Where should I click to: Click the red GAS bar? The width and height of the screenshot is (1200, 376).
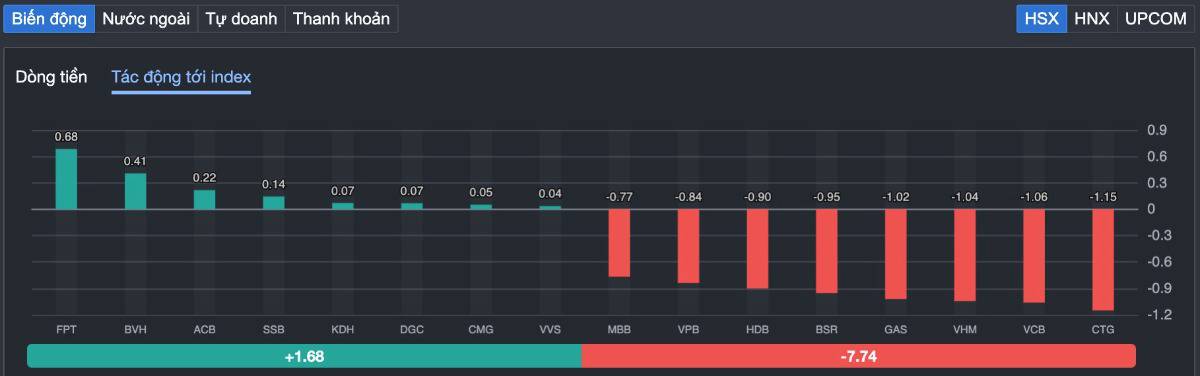[x=895, y=254]
